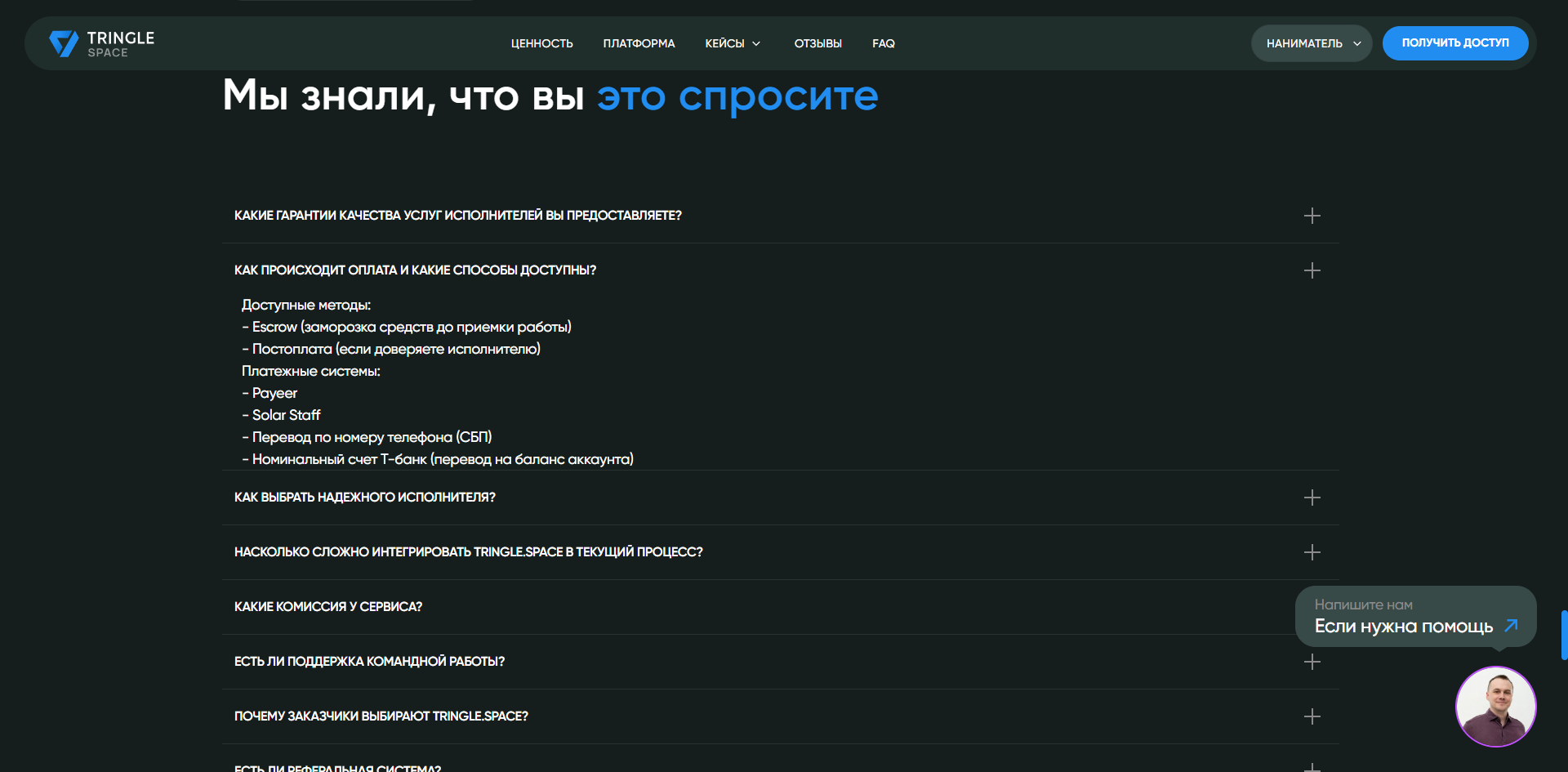Jump to the FAQ section
1568x772 pixels.
(883, 43)
